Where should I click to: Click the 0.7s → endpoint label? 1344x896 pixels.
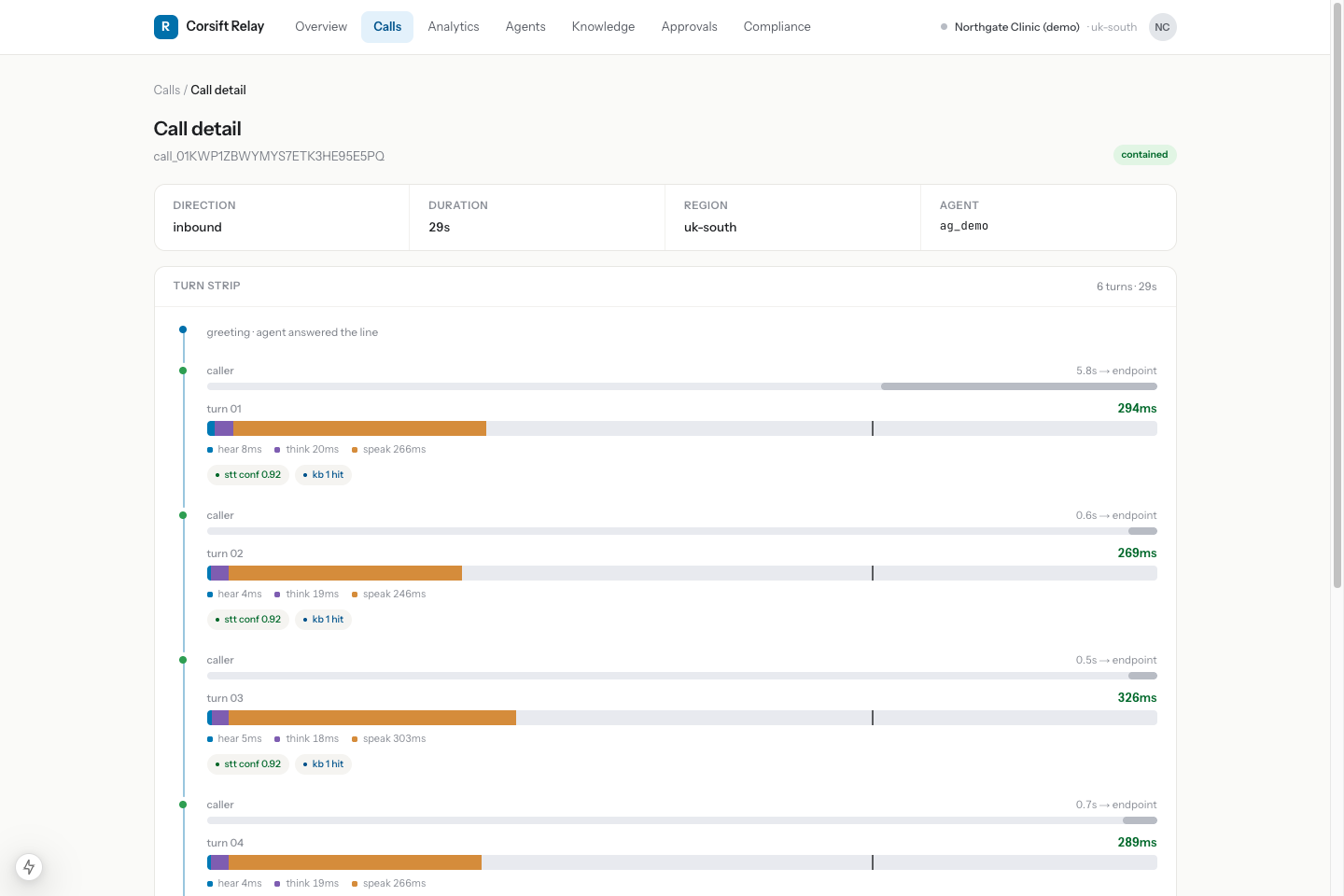point(1116,805)
